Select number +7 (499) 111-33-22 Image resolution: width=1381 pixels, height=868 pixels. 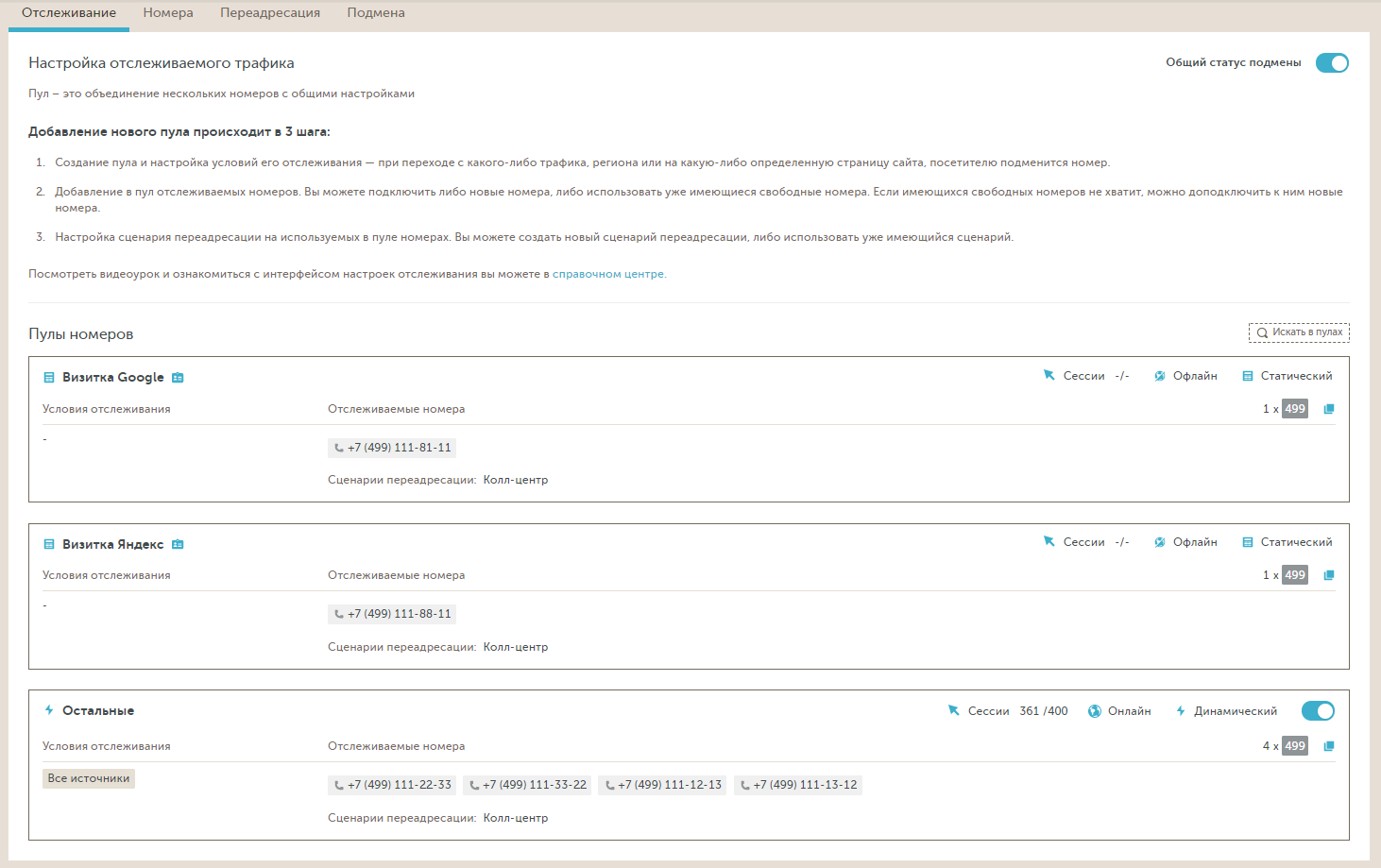pyautogui.click(x=527, y=785)
